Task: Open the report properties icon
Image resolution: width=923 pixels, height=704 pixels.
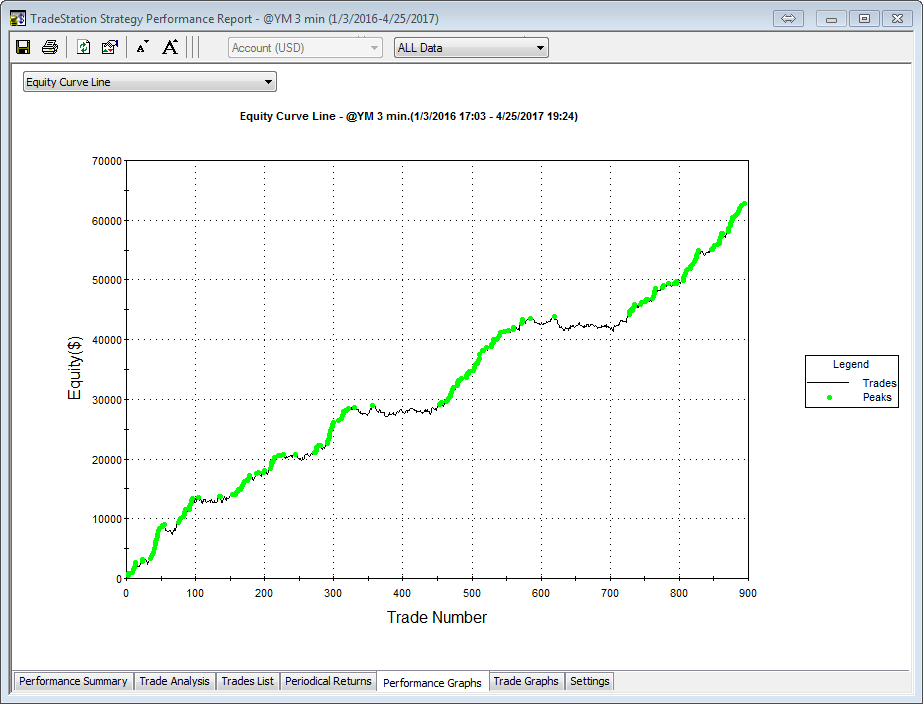Action: (x=110, y=47)
